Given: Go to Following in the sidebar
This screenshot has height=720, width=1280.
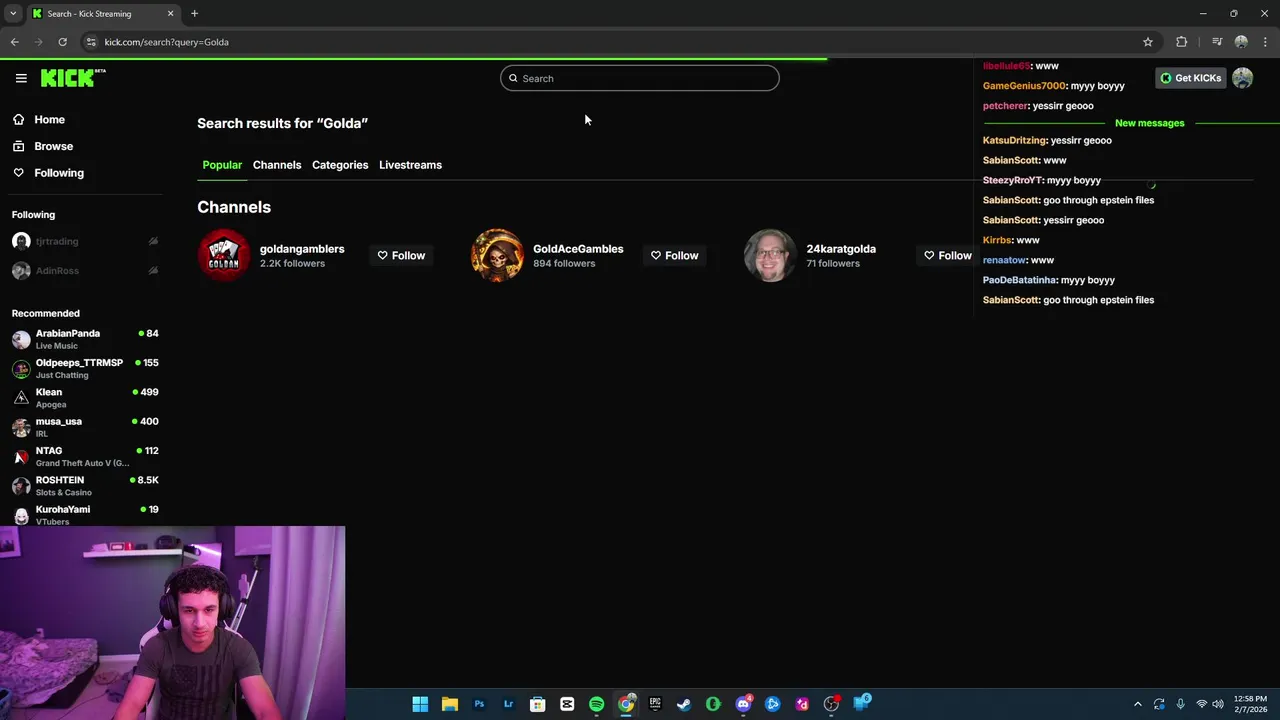Looking at the screenshot, I should pyautogui.click(x=48, y=173).
